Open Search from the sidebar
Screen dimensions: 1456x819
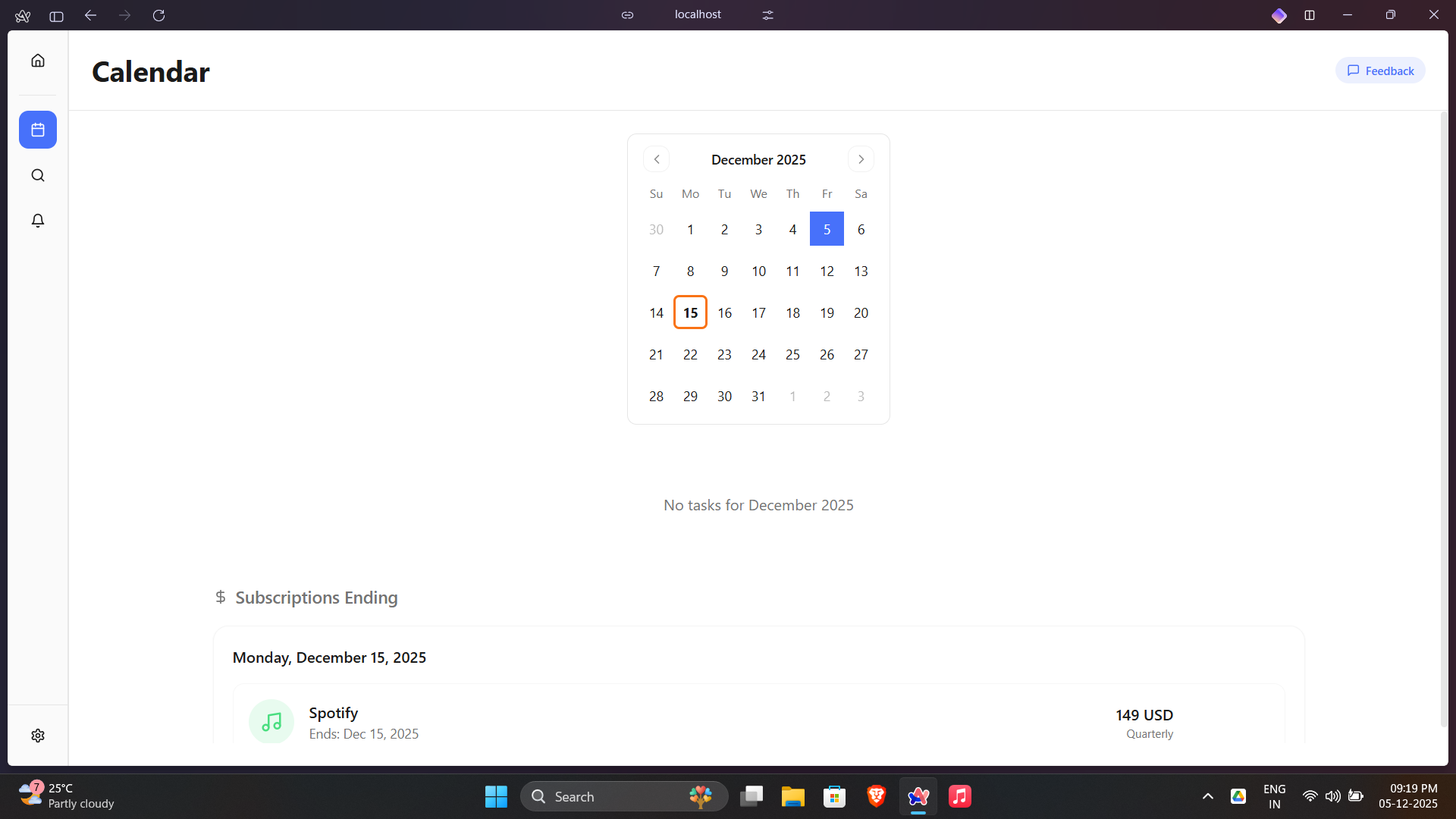37,175
